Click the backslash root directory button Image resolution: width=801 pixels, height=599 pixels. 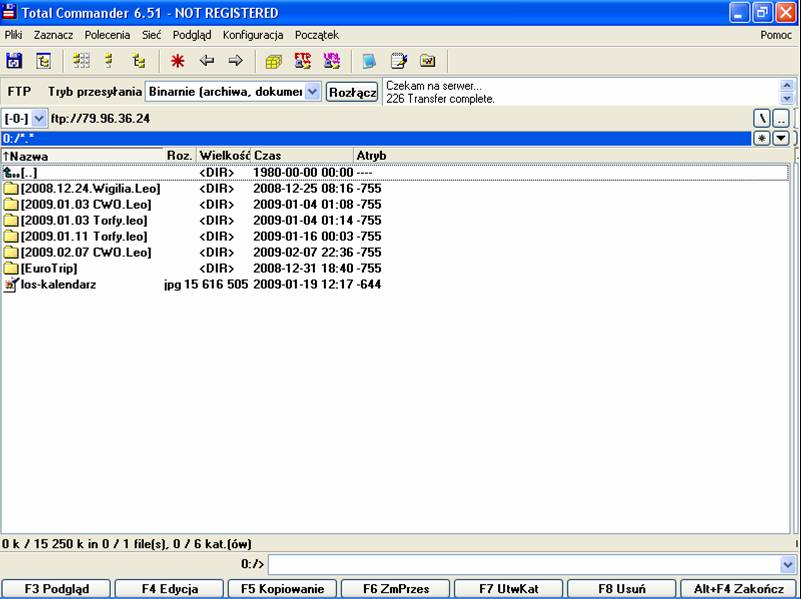pyautogui.click(x=762, y=118)
